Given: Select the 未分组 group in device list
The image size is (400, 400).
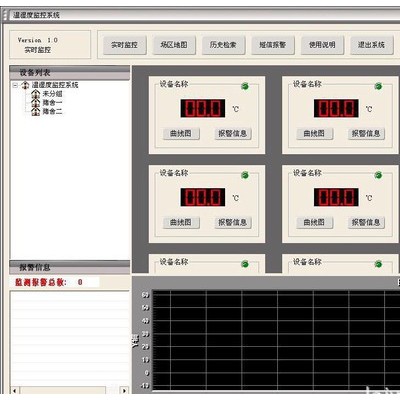Looking at the screenshot, I should [x=52, y=94].
